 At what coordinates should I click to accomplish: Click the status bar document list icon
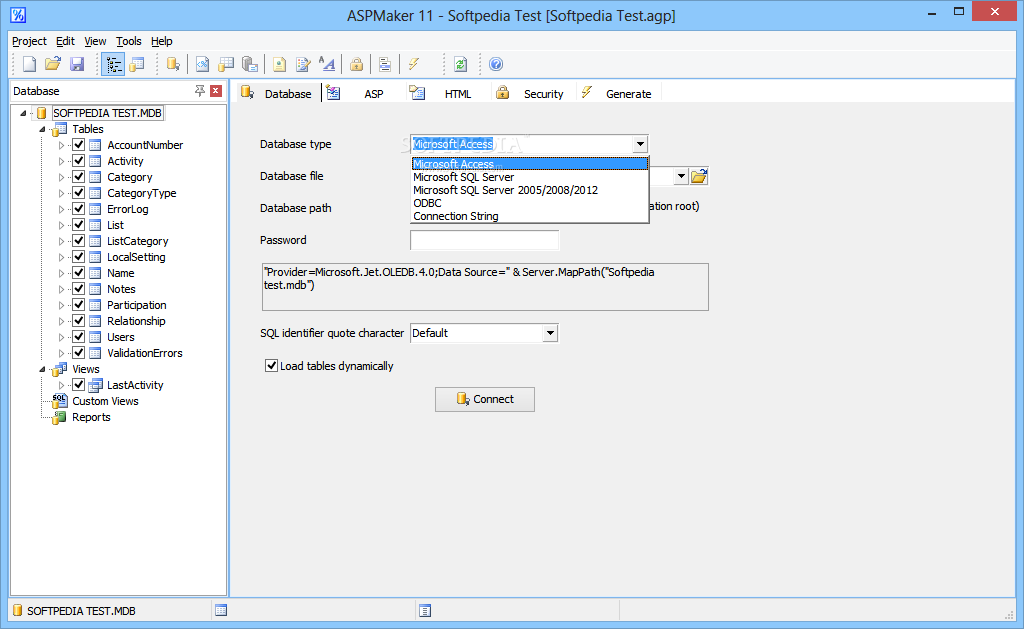click(425, 611)
